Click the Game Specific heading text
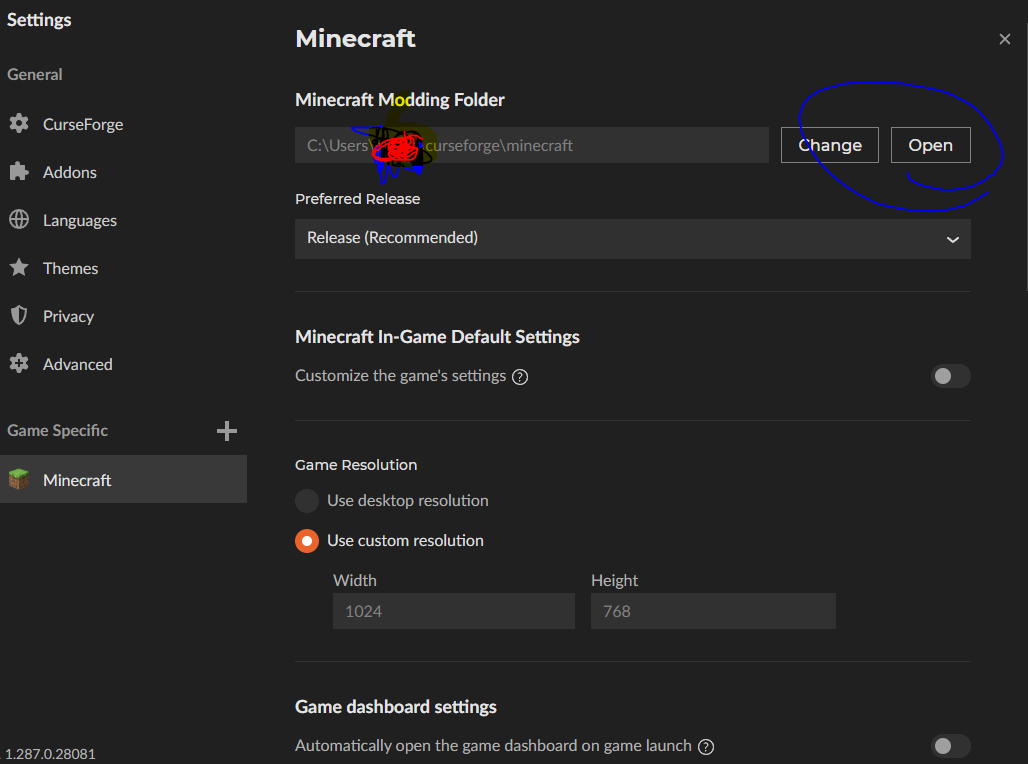The image size is (1028, 764). click(x=58, y=431)
